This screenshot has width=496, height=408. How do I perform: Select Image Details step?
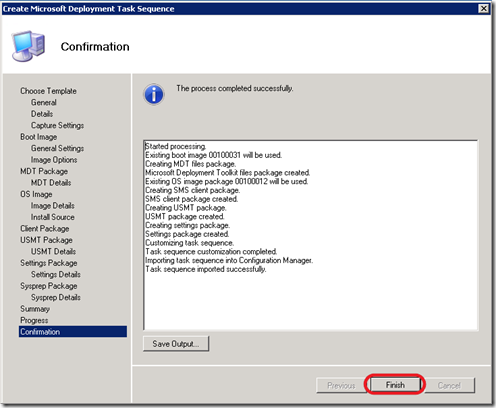tap(53, 206)
